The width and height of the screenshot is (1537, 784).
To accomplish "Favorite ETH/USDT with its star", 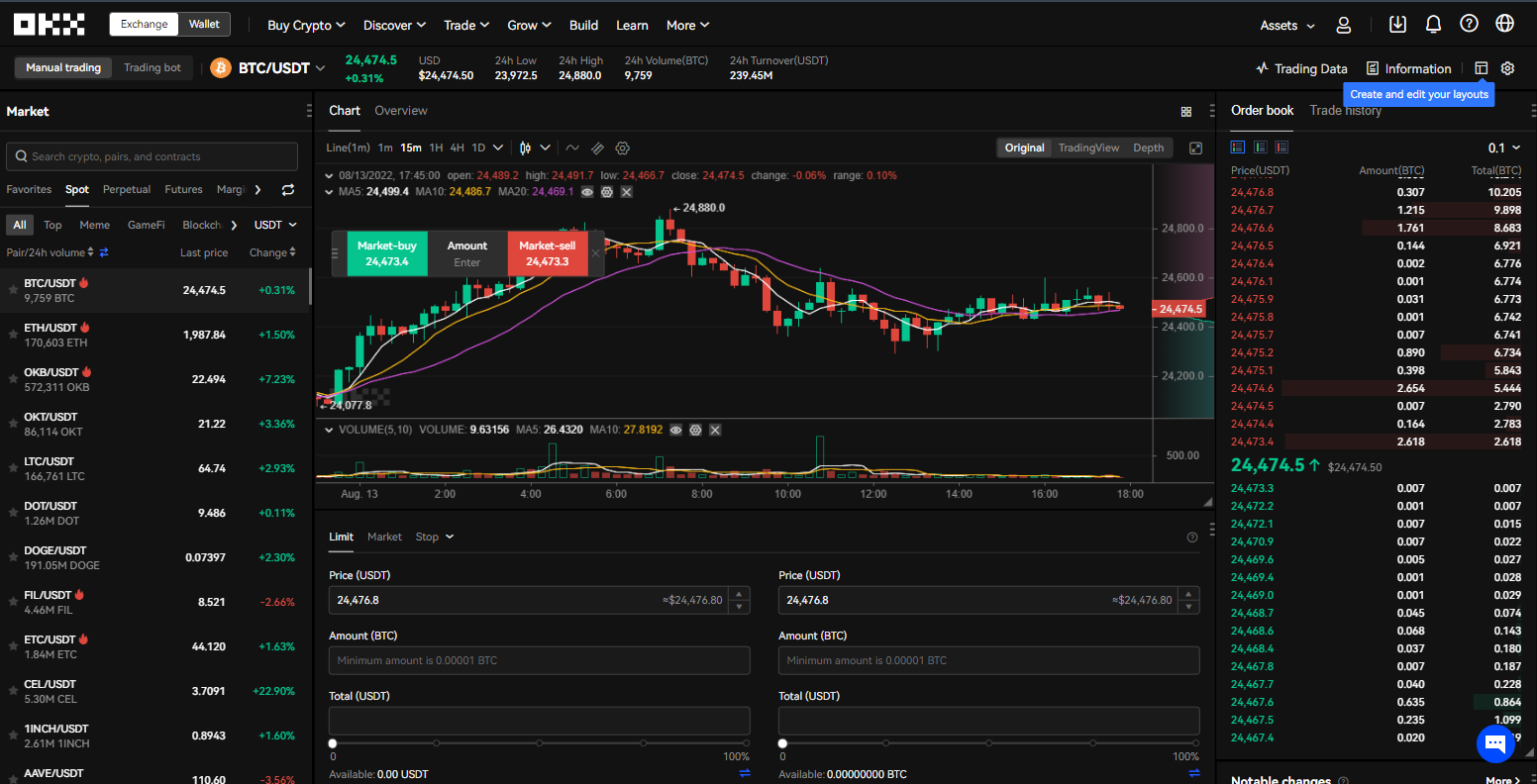I will coord(13,335).
